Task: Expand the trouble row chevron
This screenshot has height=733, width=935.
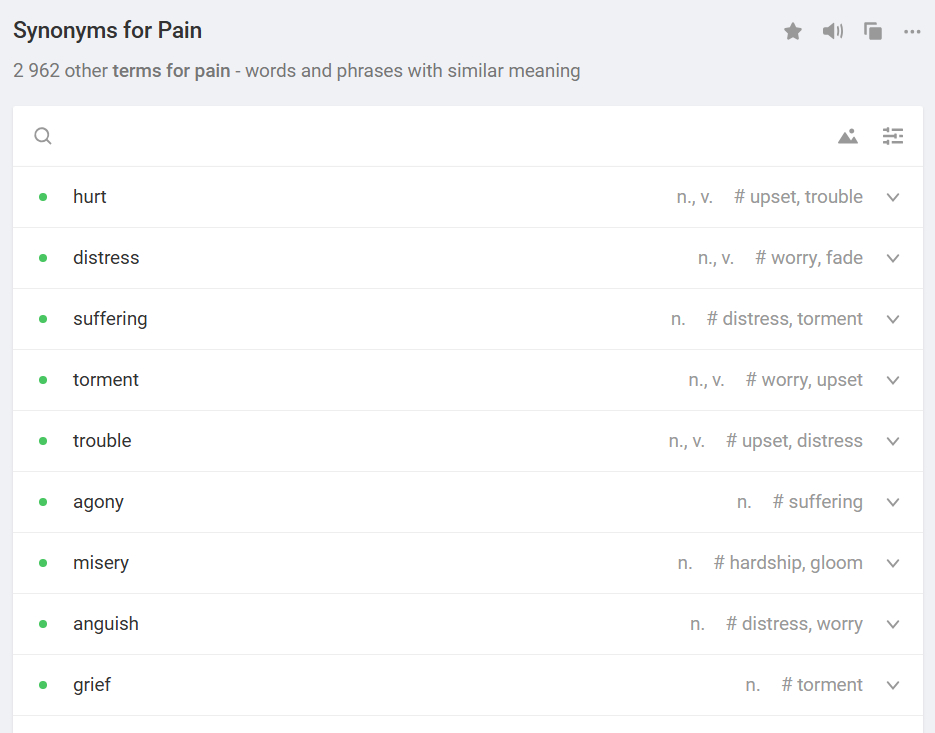Action: (x=893, y=442)
